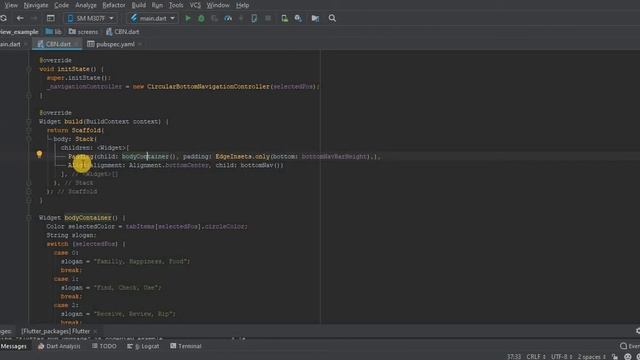Switch to the main.dart editor tab
This screenshot has width=640, height=360.
(10, 44)
